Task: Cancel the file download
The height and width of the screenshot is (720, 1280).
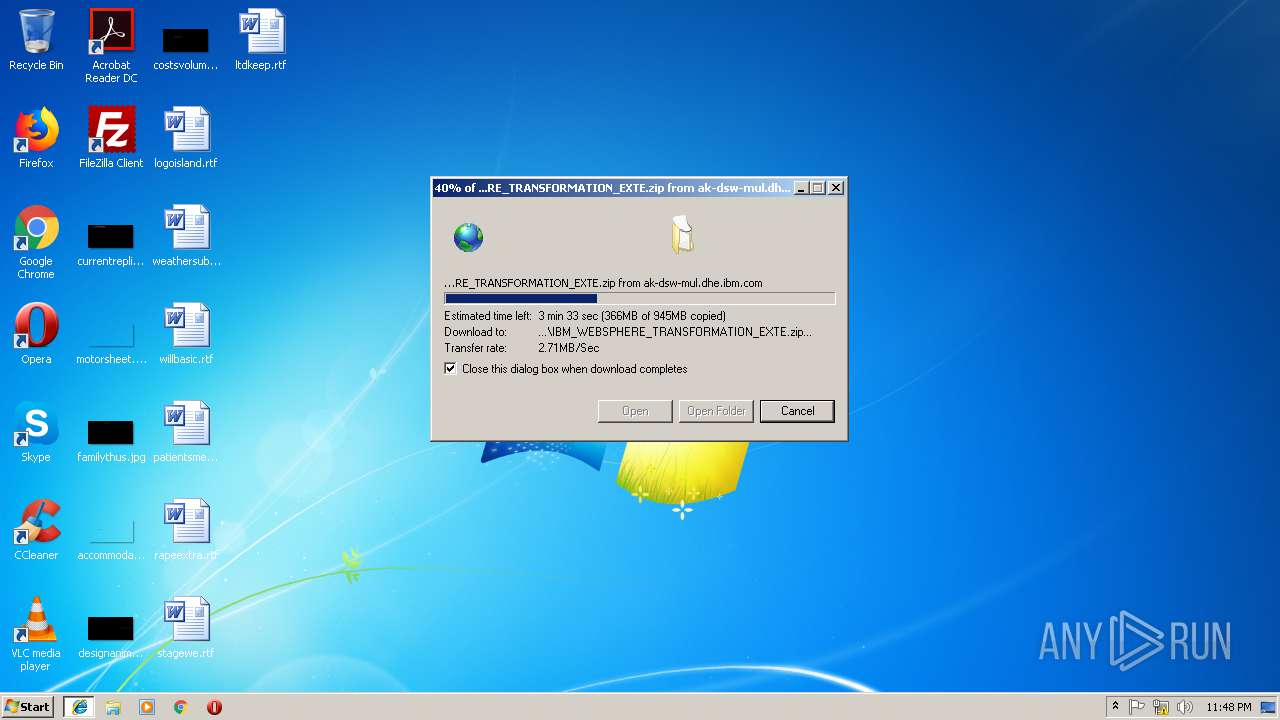Action: 797,411
